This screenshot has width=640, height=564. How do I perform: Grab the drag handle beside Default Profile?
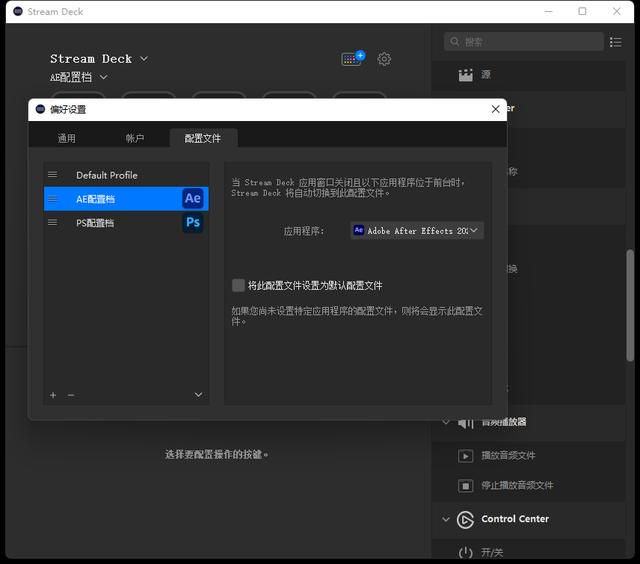[52, 175]
